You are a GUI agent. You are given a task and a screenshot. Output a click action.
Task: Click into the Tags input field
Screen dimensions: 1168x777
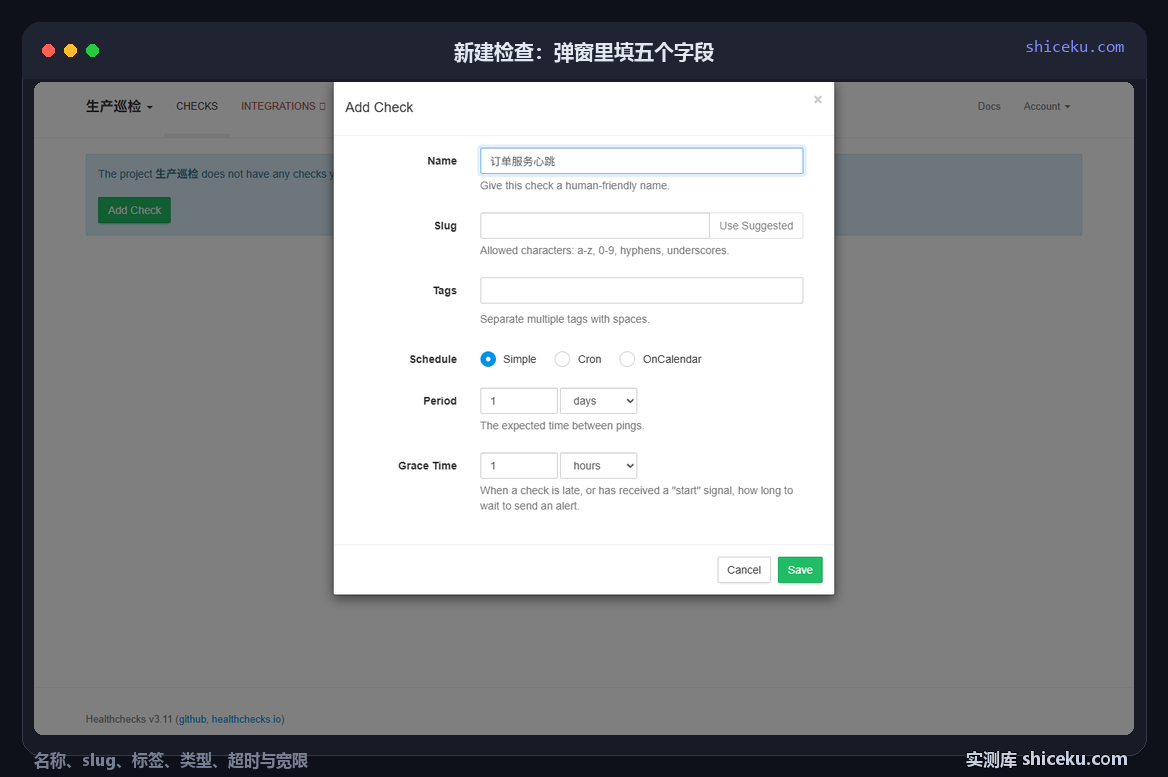coord(641,291)
